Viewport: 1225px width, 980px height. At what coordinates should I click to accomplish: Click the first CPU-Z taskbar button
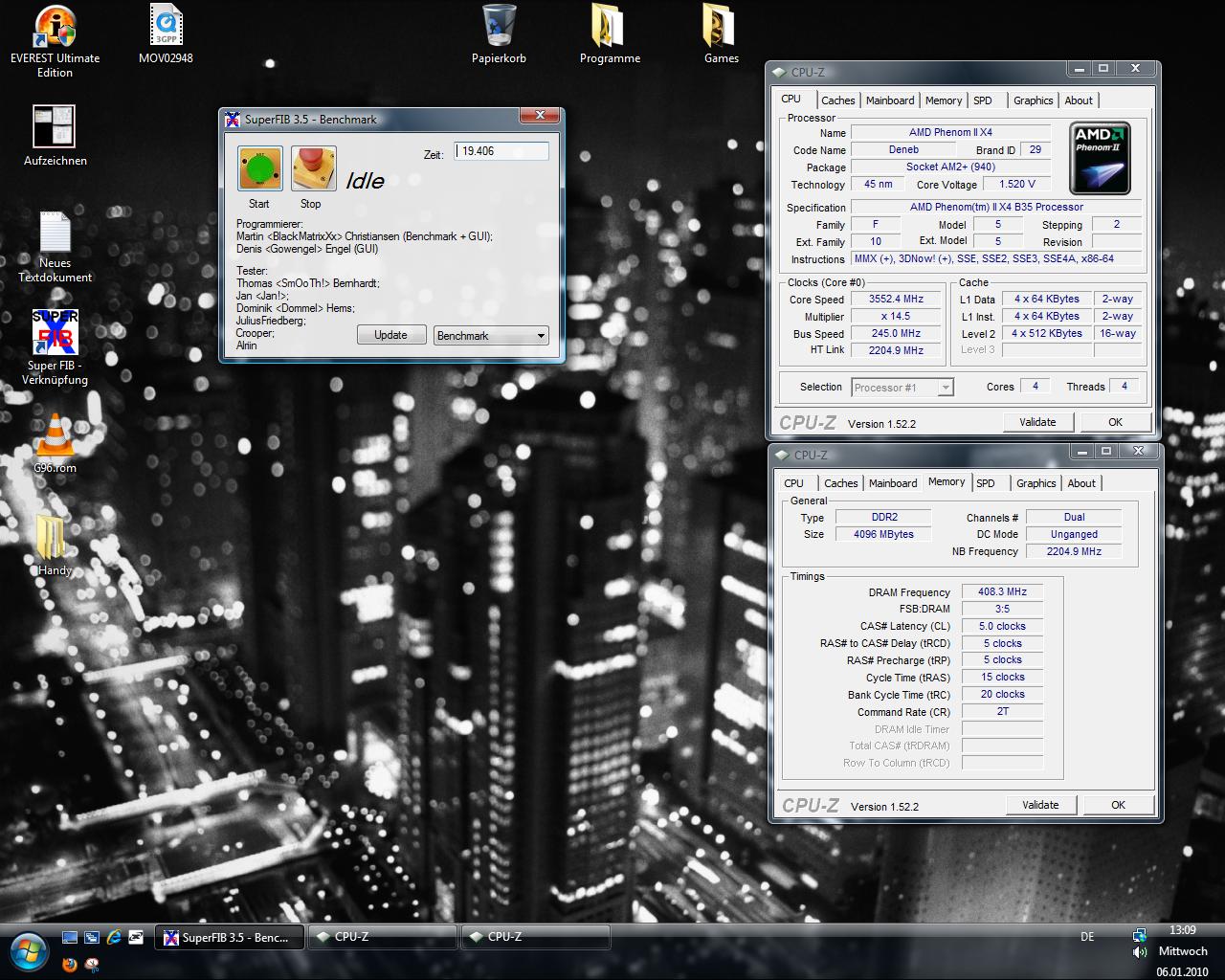(x=383, y=937)
